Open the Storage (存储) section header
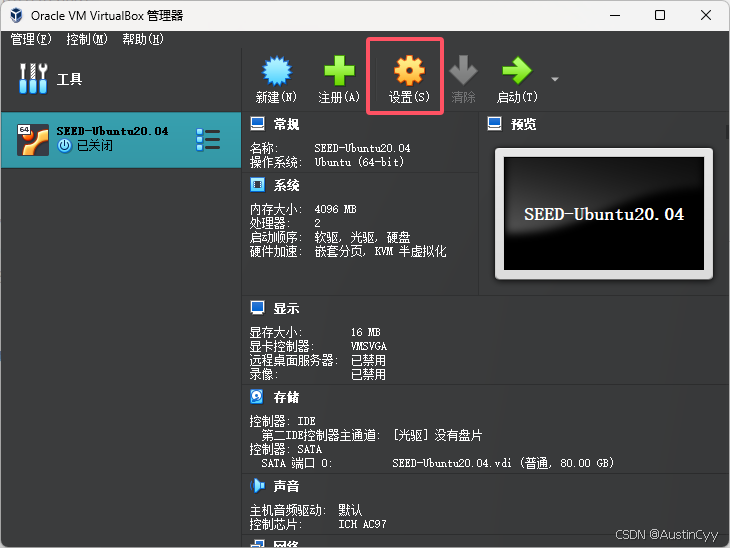The image size is (730, 548). click(286, 397)
